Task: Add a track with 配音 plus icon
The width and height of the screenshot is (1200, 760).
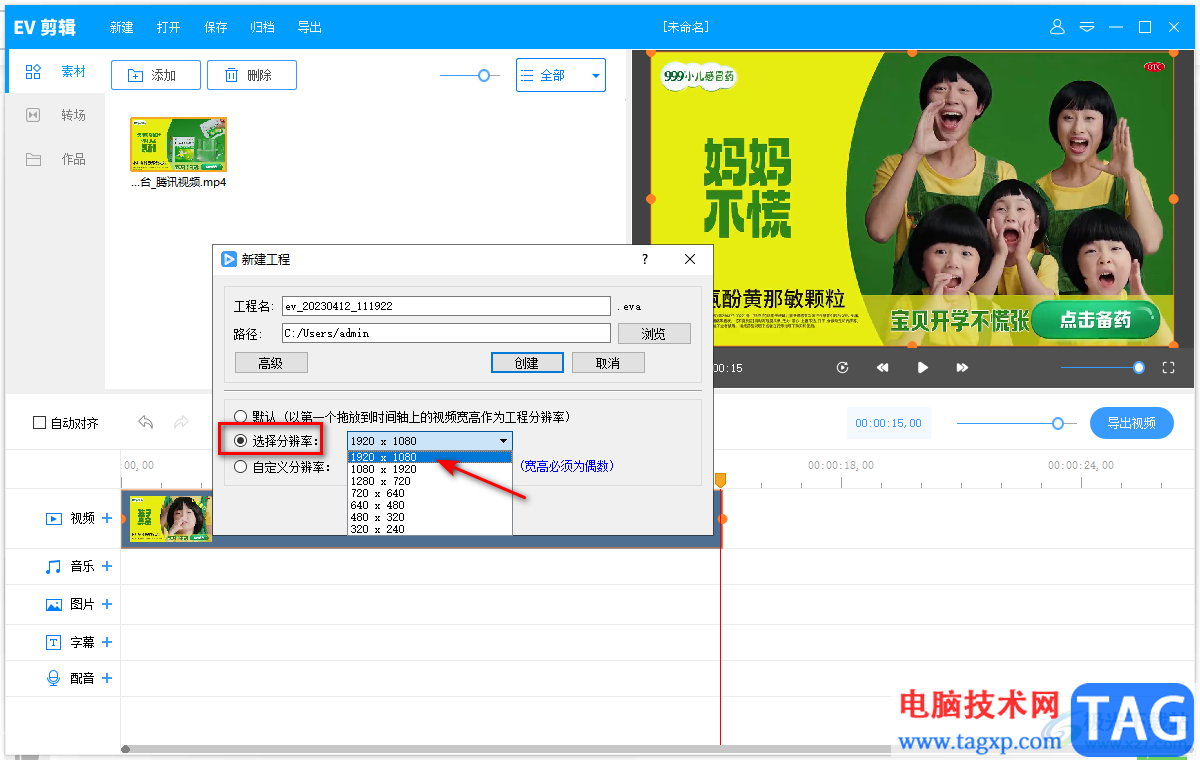Action: coord(107,678)
